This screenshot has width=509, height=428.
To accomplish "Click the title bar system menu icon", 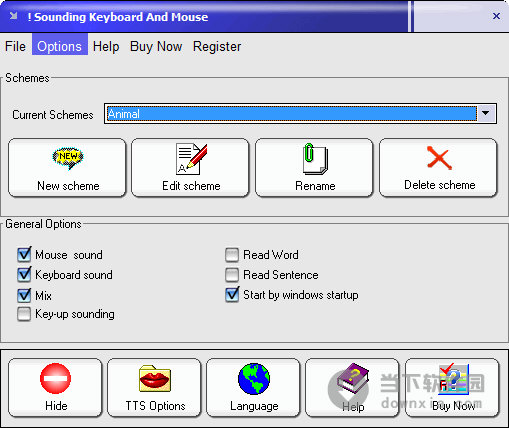I will 14,16.
